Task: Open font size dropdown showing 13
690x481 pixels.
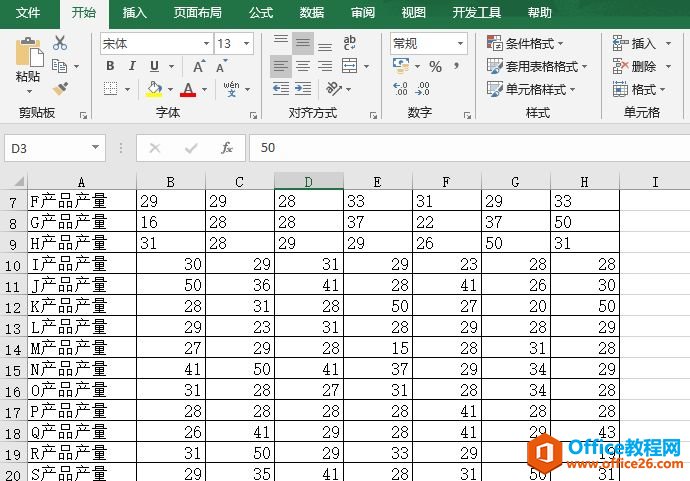Action: (x=246, y=43)
